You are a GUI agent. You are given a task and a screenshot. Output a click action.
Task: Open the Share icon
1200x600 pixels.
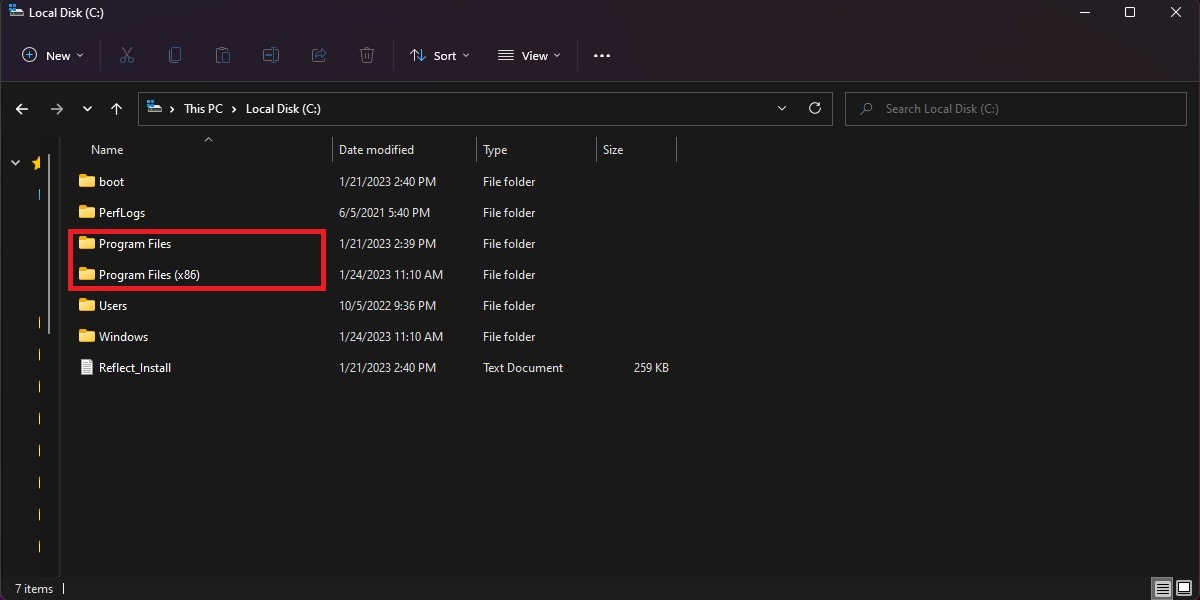coord(318,55)
